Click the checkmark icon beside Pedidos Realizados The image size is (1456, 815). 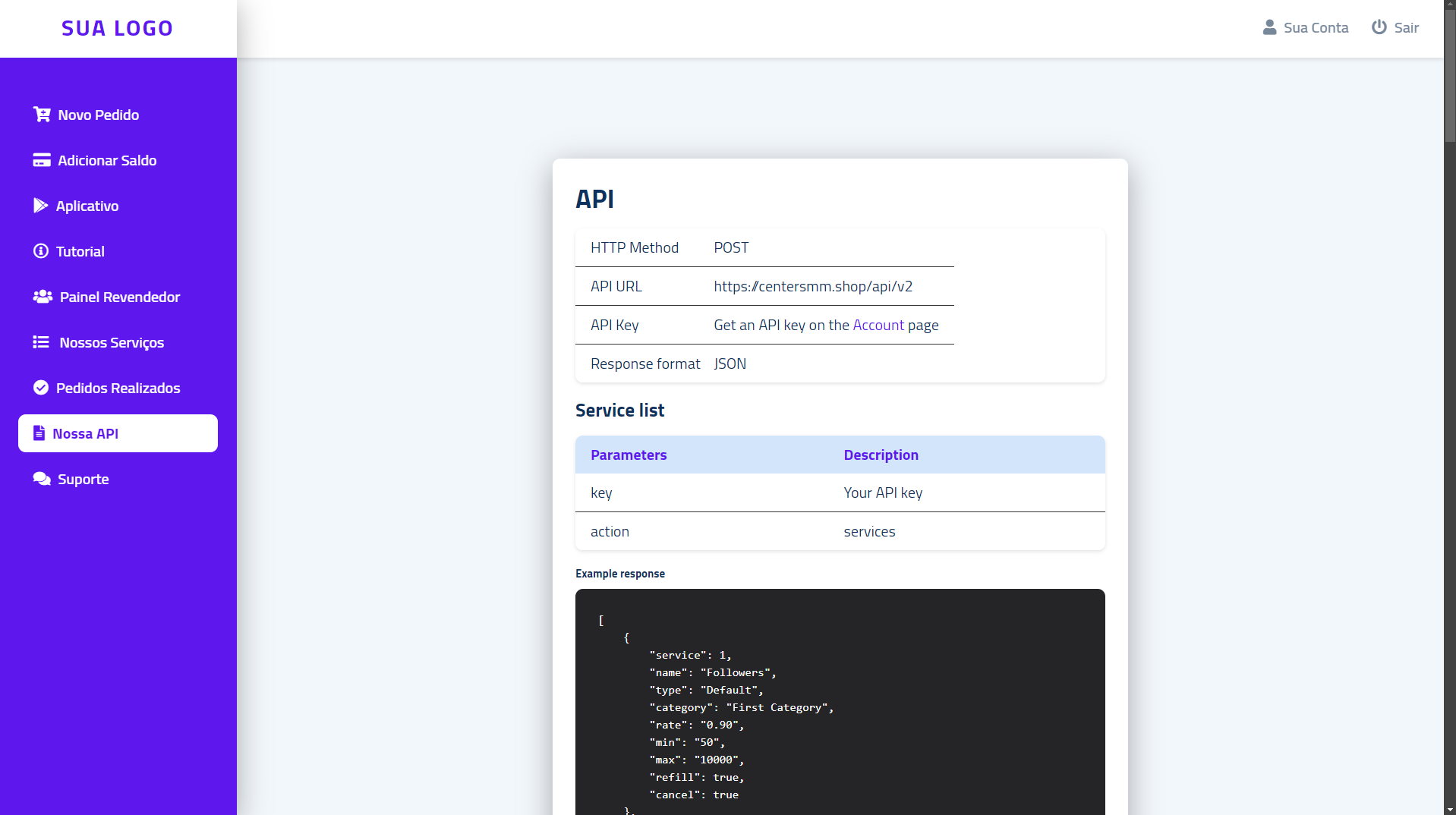pyautogui.click(x=41, y=387)
